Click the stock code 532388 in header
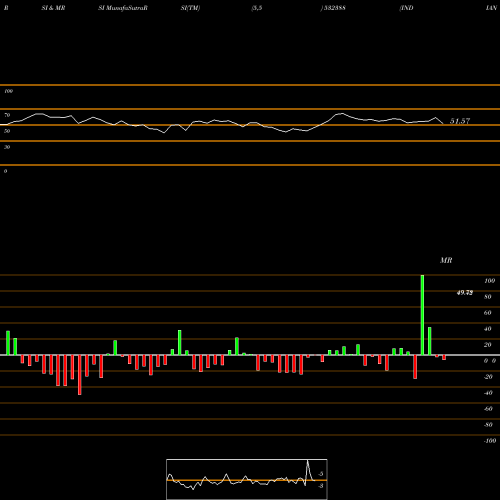Screen dimensions: 500x500 click(x=334, y=8)
